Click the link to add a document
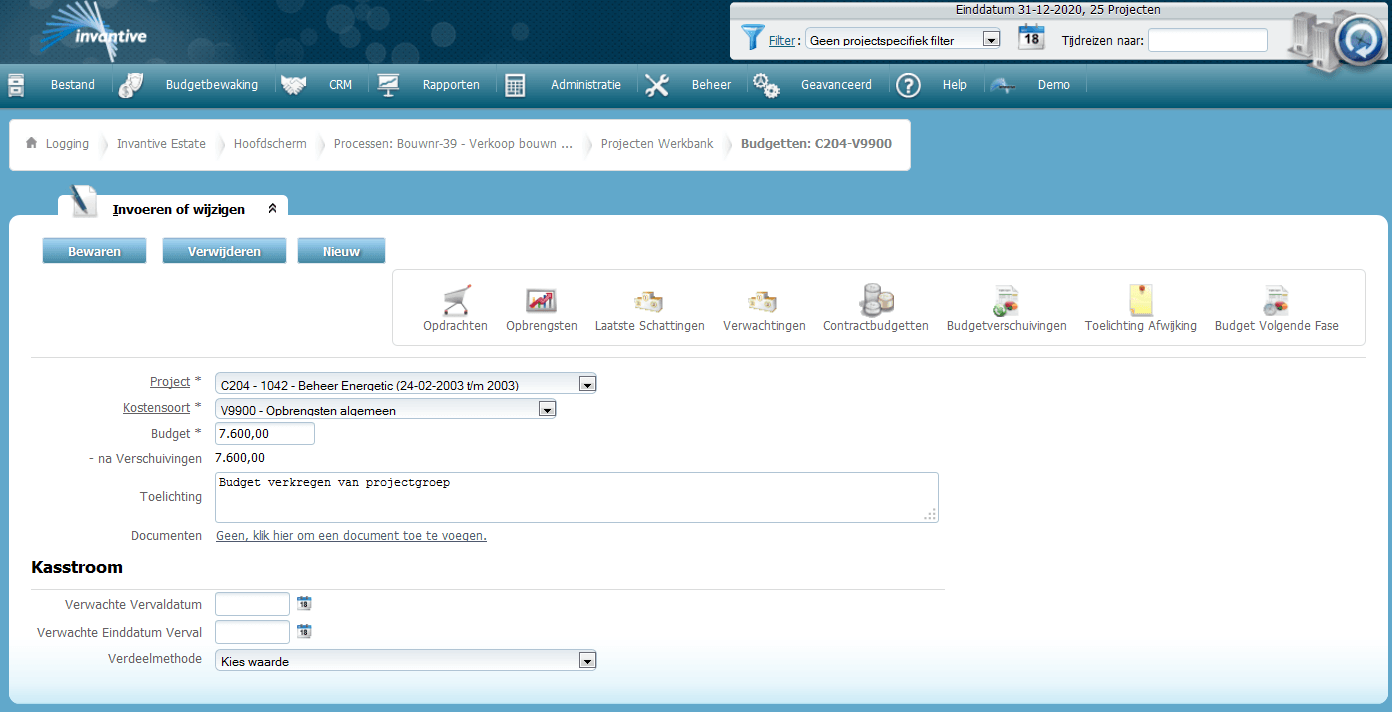The height and width of the screenshot is (712, 1392). coord(350,535)
